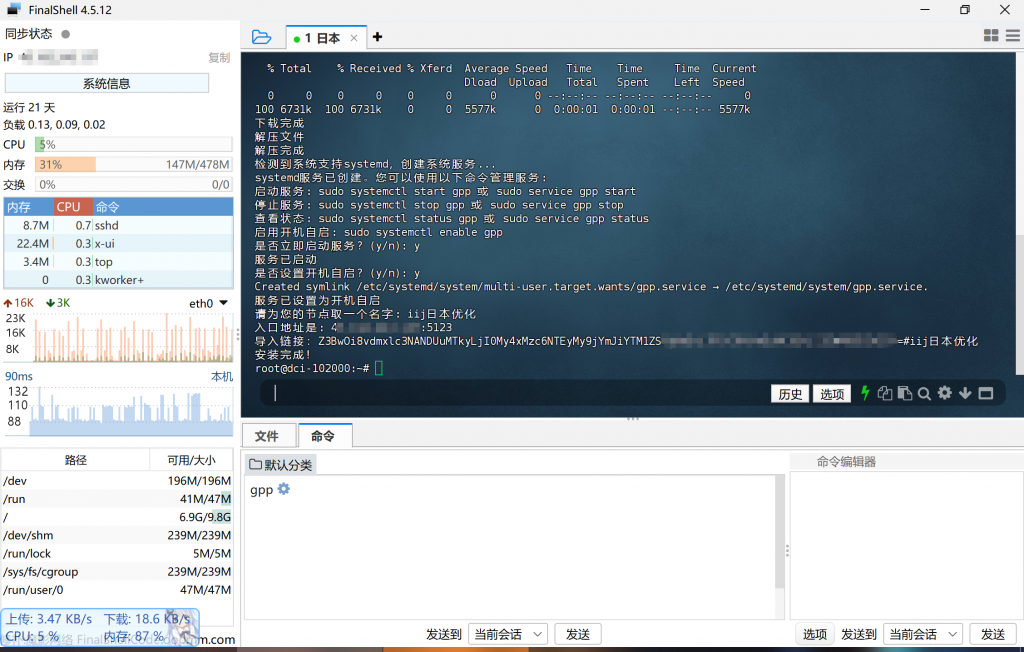The image size is (1024, 652).
Task: Open terminal settings gear icon
Action: coord(944,393)
